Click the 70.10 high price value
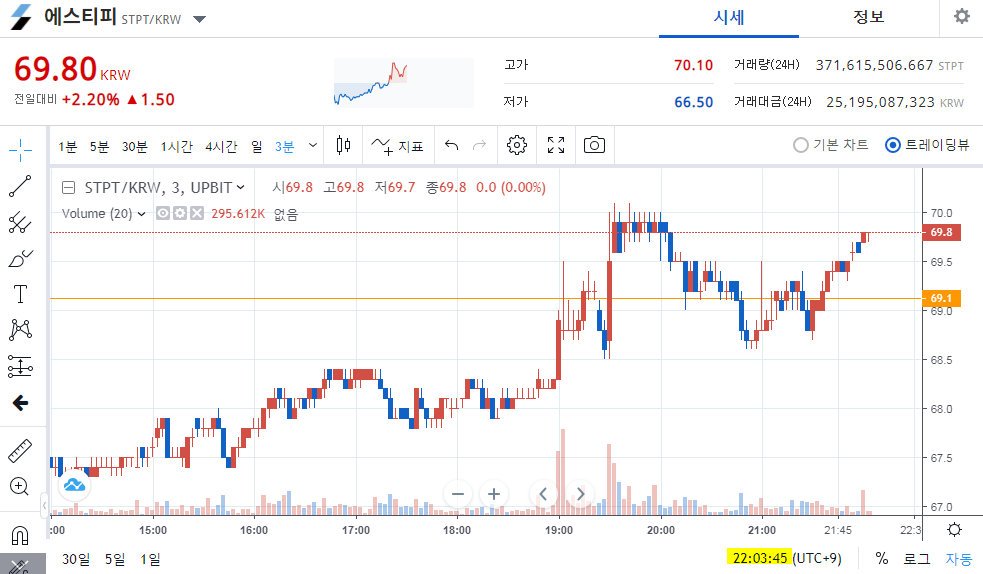This screenshot has width=983, height=574. pyautogui.click(x=693, y=65)
